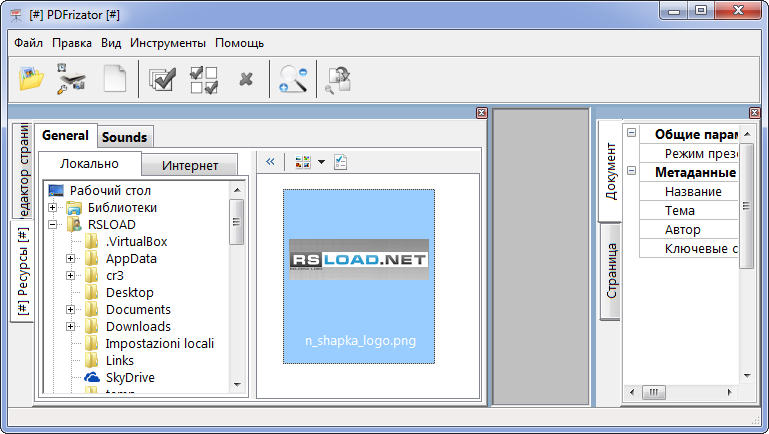
Task: Collapse the RSLOAD tree node
Action: (52, 225)
